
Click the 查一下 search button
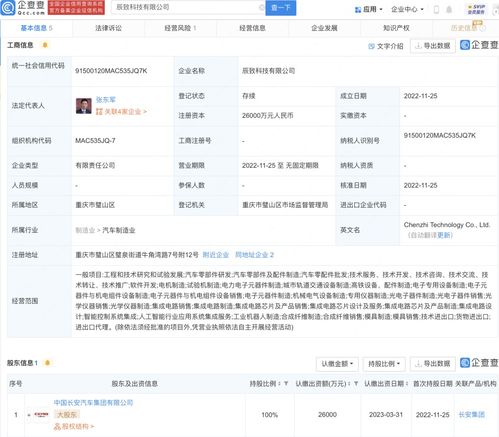click(281, 8)
